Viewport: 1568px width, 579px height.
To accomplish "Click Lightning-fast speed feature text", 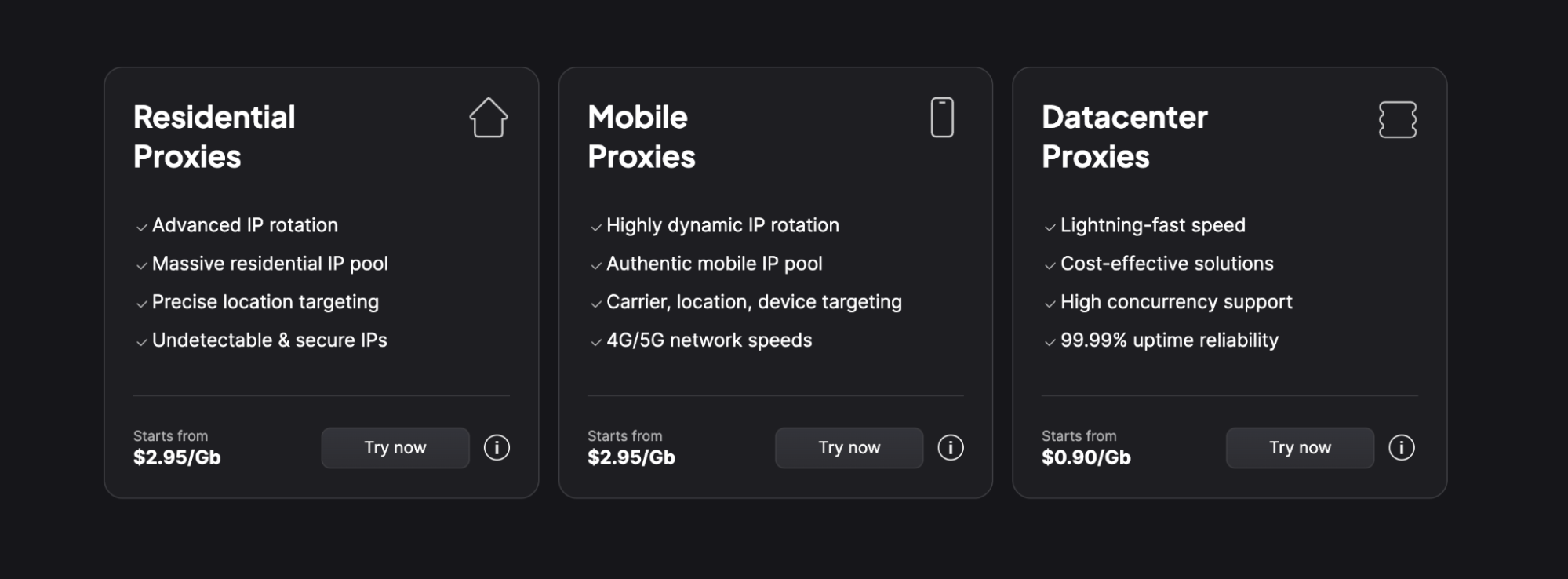I will [1153, 226].
